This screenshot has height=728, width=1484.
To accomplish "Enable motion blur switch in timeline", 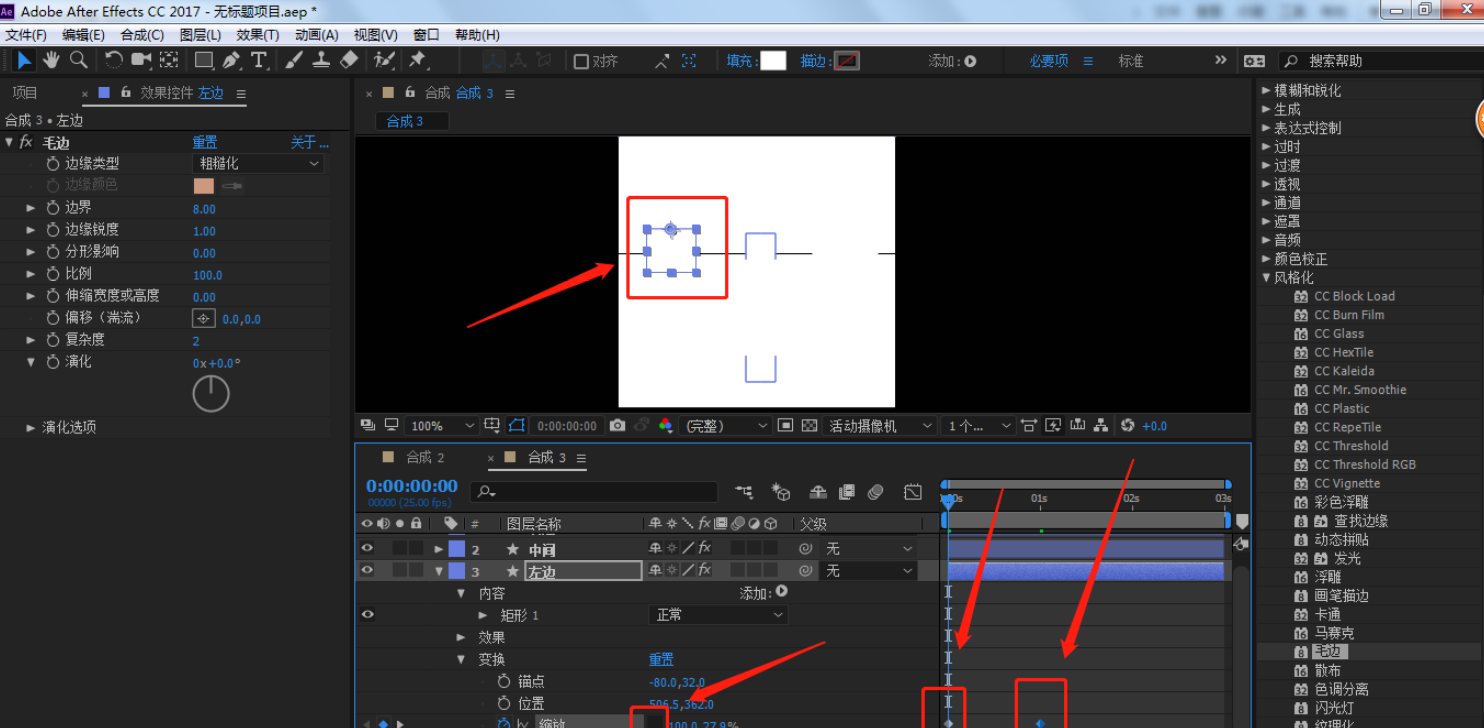I will coord(876,492).
